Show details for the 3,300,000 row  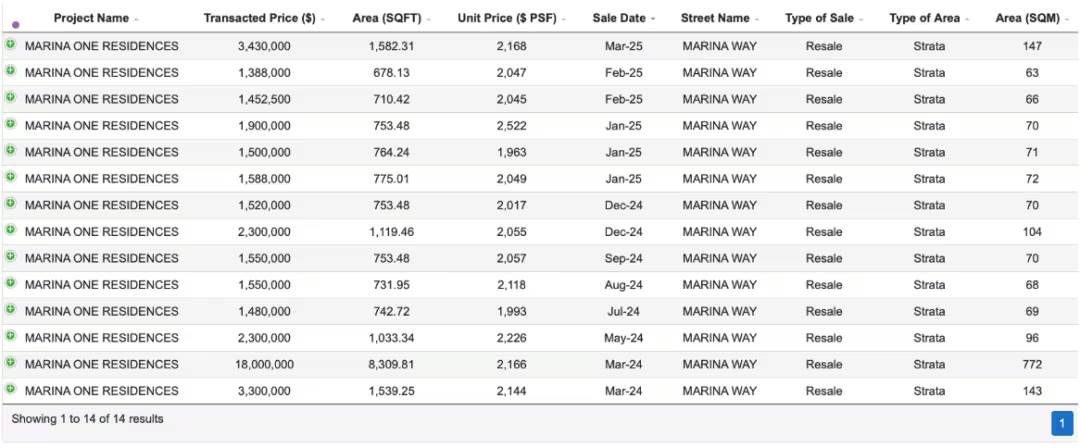point(10,388)
